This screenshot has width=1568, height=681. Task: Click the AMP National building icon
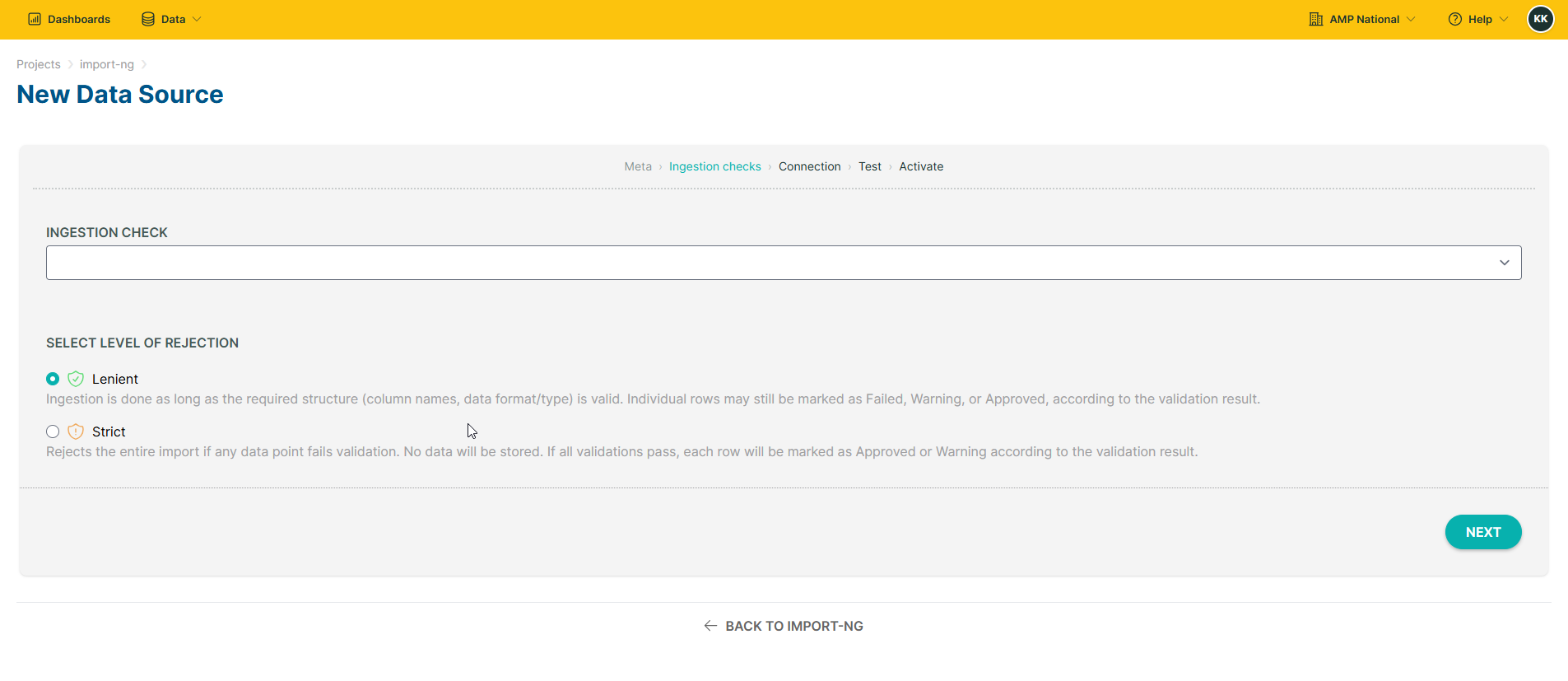pyautogui.click(x=1316, y=19)
